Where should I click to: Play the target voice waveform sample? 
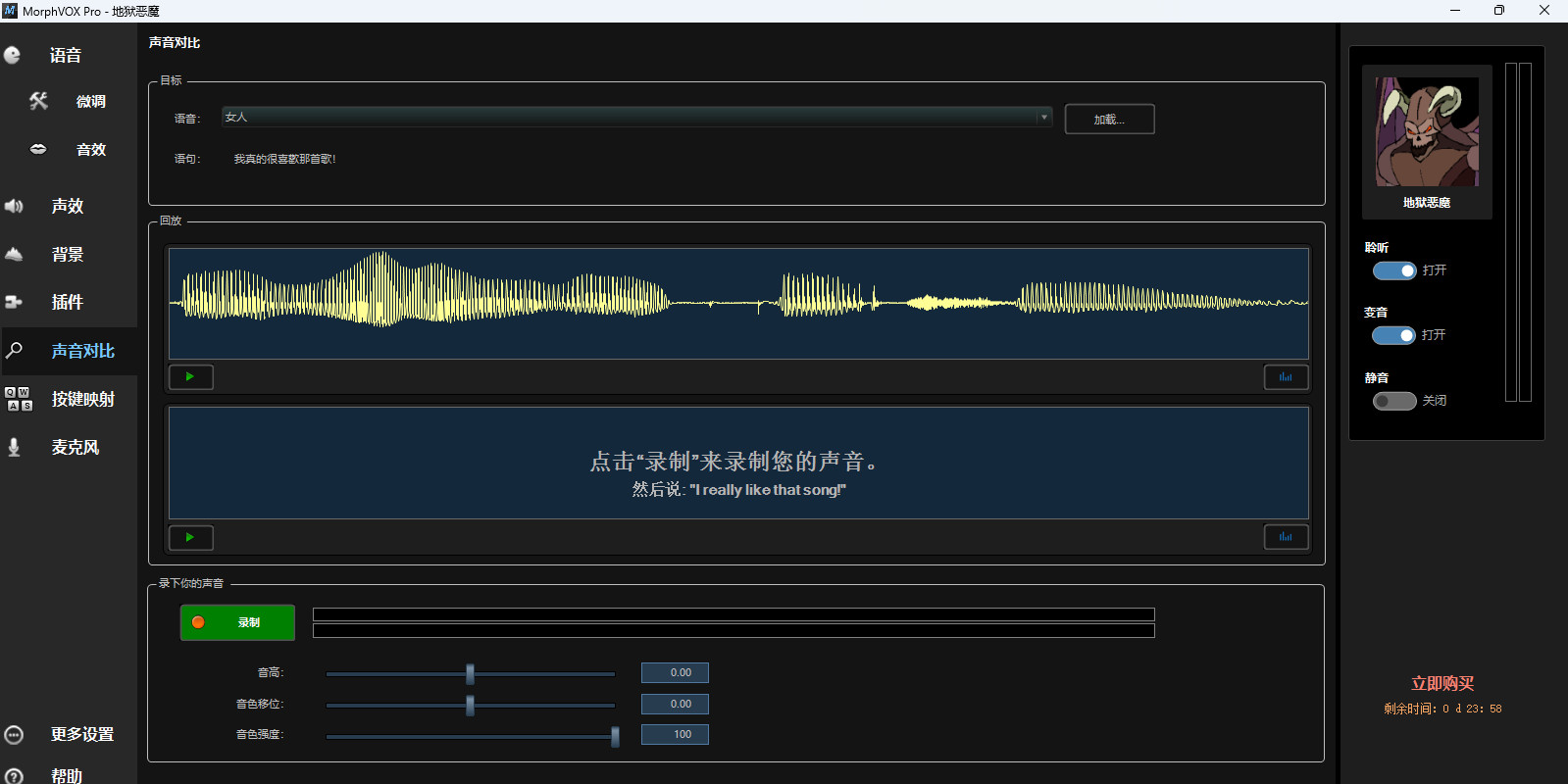pos(190,377)
